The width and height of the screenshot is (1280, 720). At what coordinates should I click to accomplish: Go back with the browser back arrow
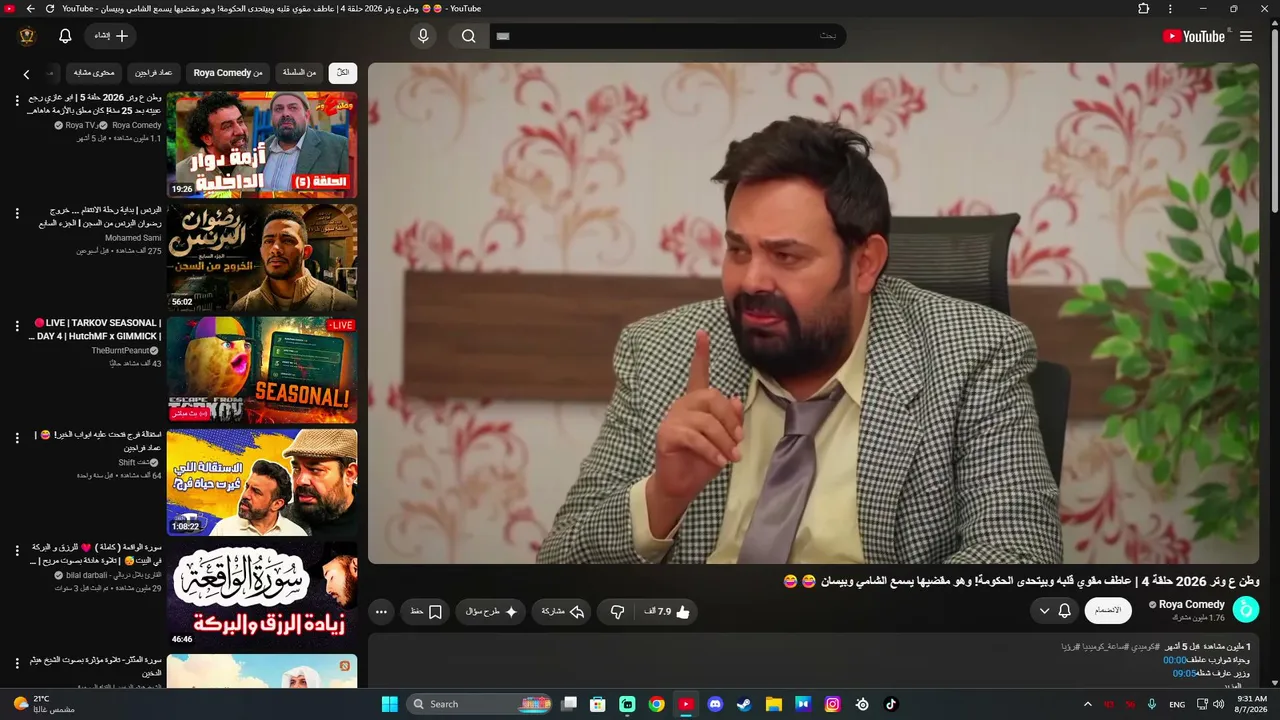(31, 9)
